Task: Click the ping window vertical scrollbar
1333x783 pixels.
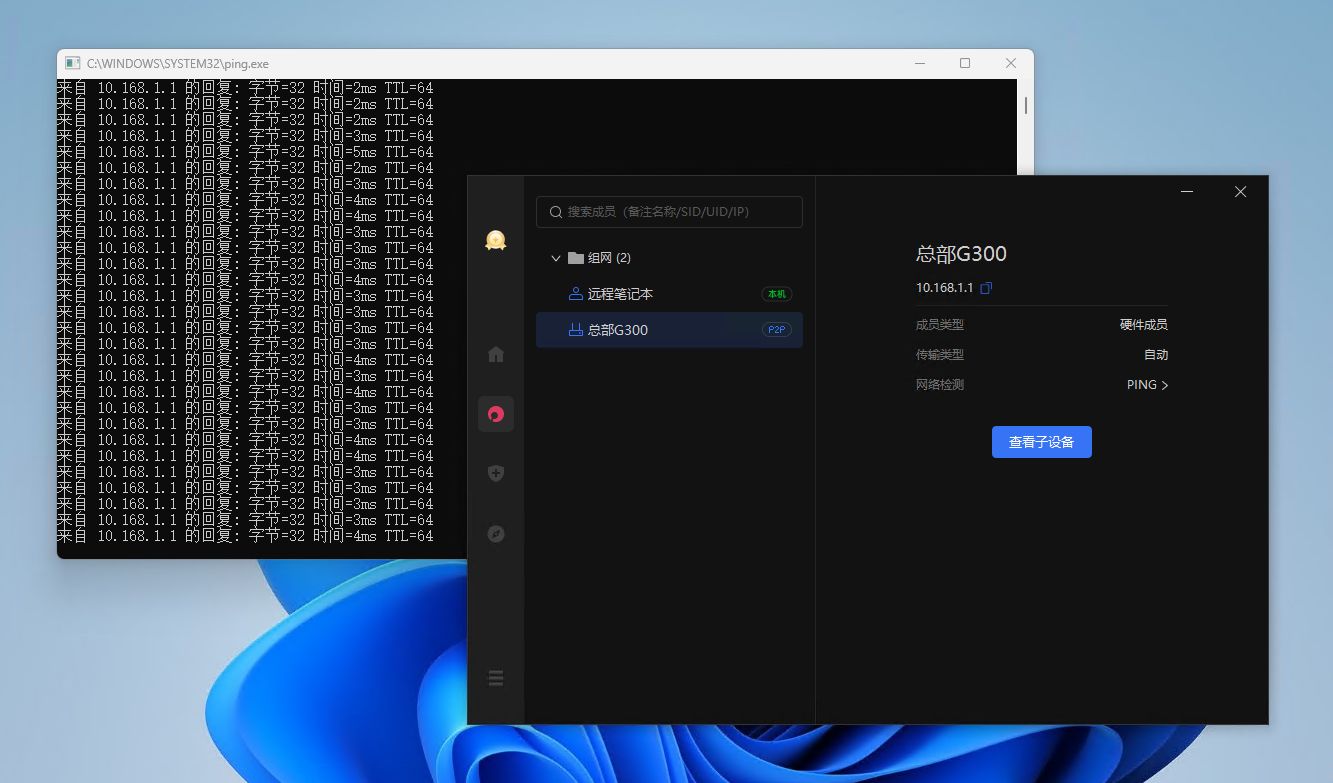Action: click(1026, 105)
